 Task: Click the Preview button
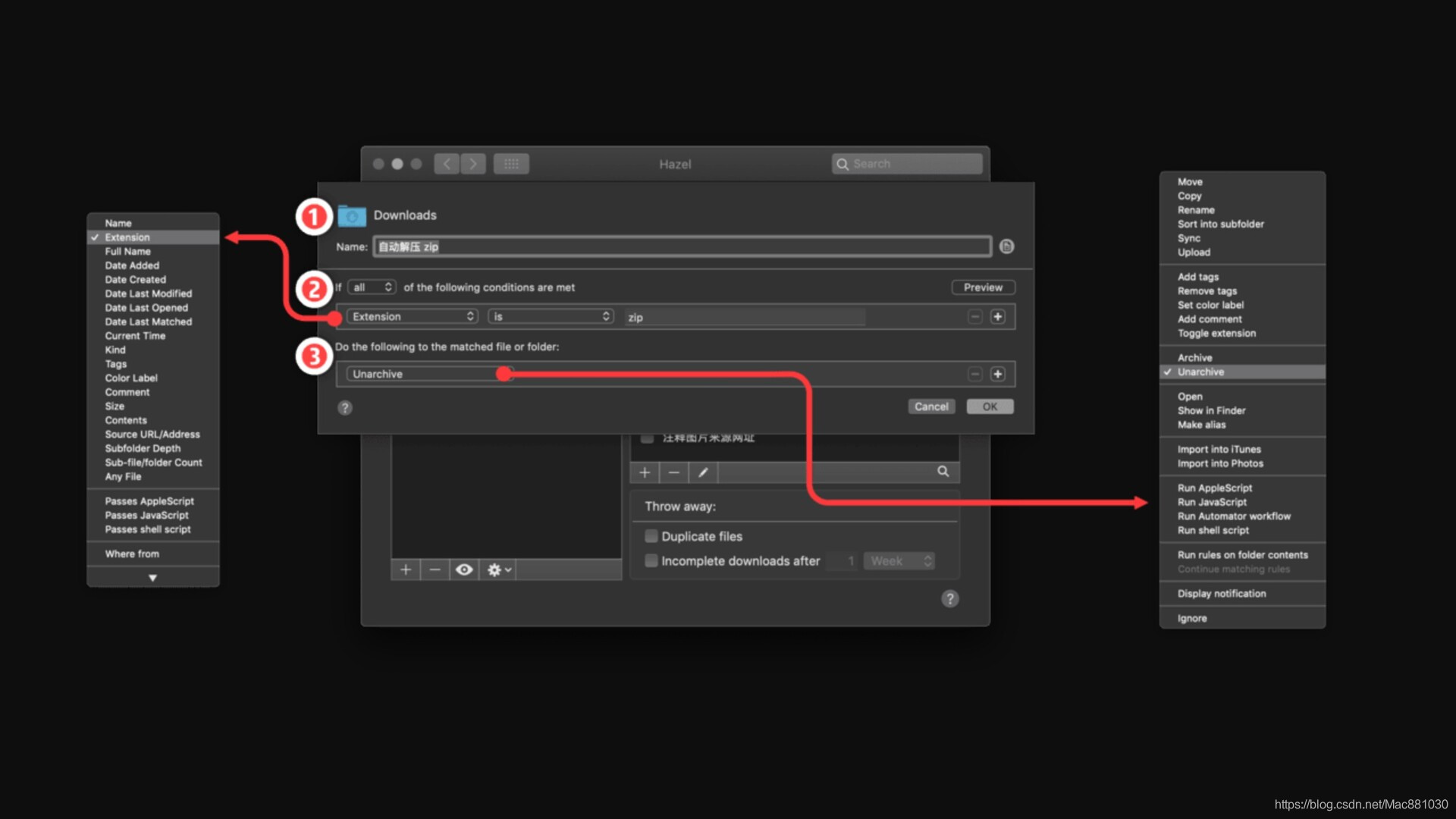[x=984, y=287]
